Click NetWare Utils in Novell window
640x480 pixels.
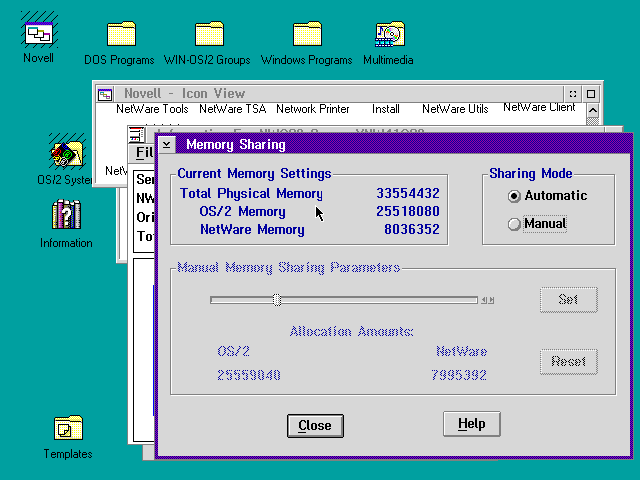pyautogui.click(x=455, y=109)
